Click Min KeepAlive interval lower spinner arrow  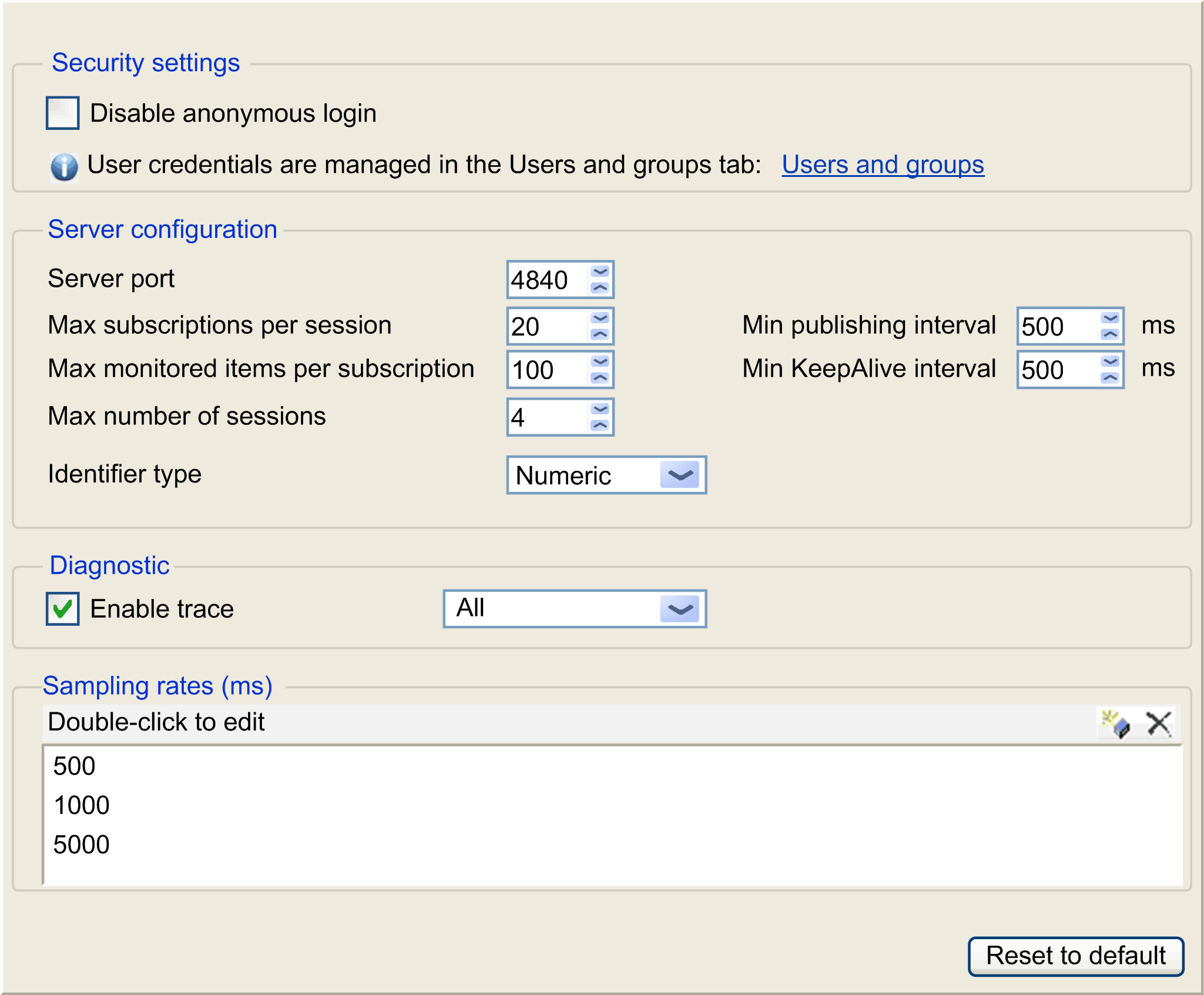(1110, 378)
